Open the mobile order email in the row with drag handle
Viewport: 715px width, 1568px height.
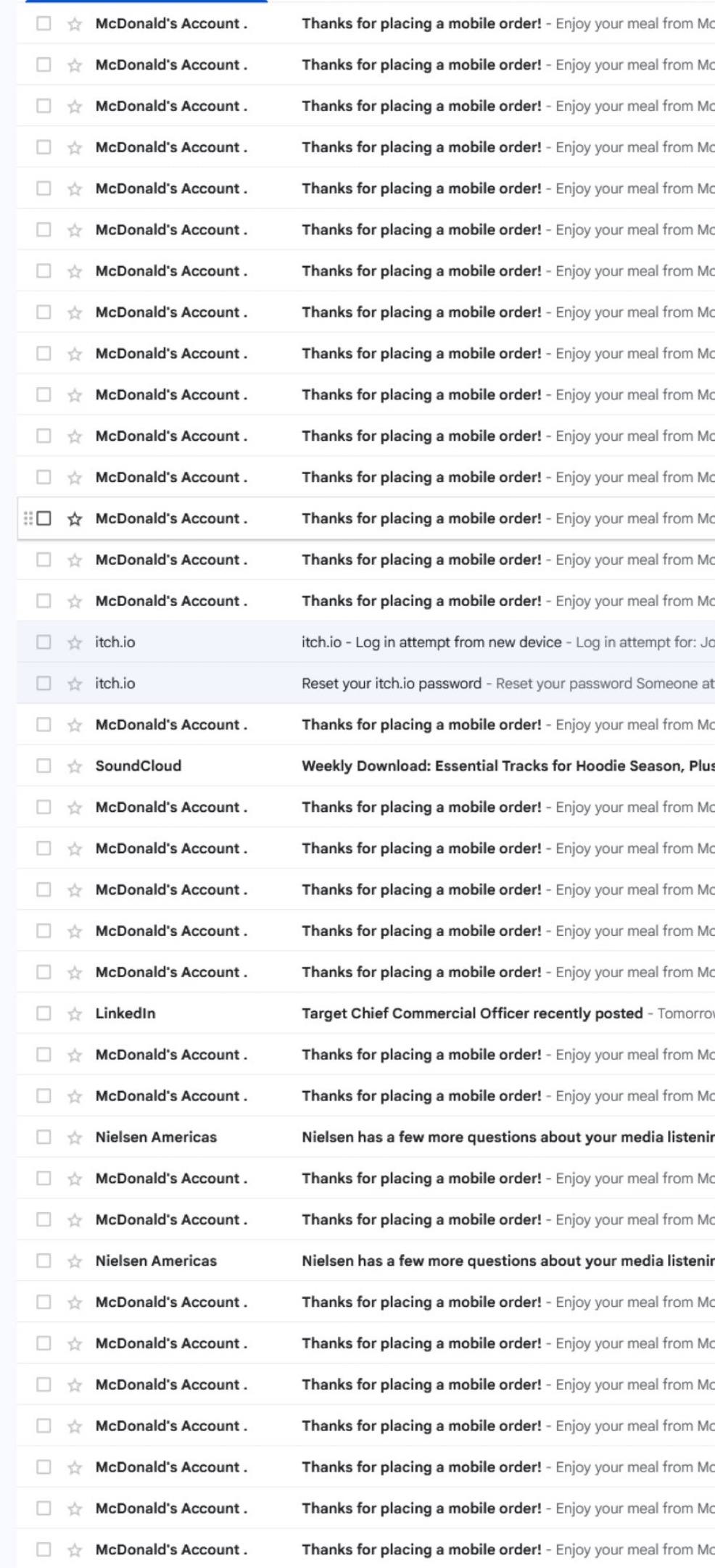(421, 518)
